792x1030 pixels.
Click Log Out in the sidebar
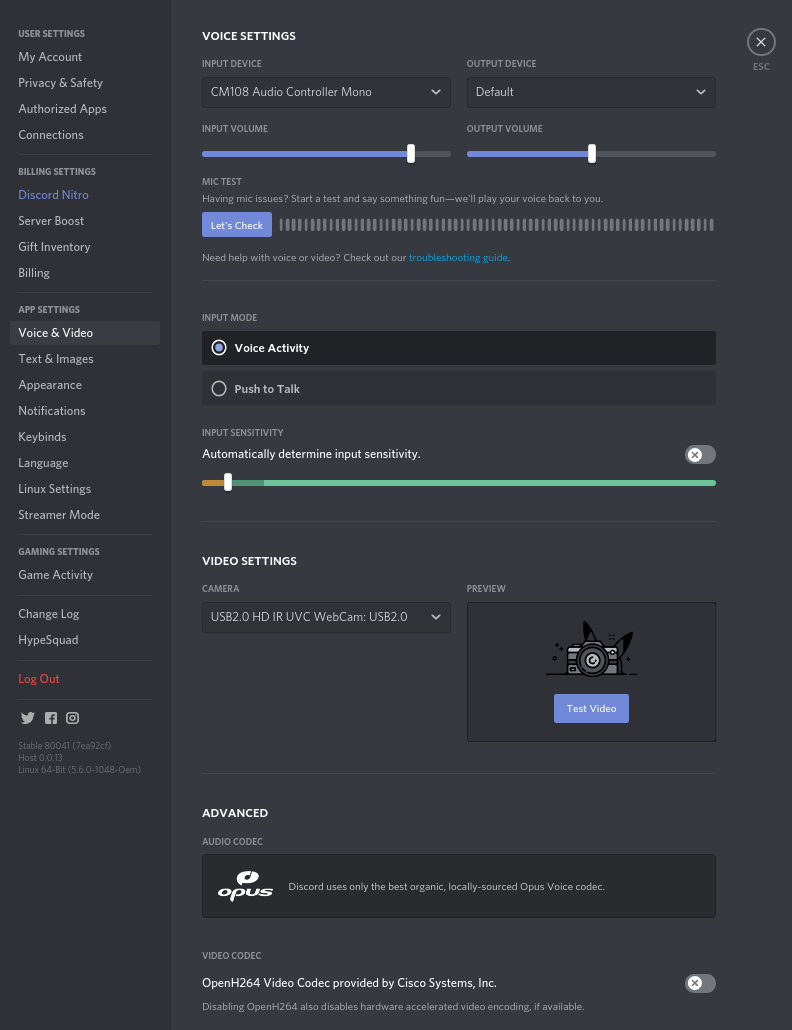(x=39, y=679)
